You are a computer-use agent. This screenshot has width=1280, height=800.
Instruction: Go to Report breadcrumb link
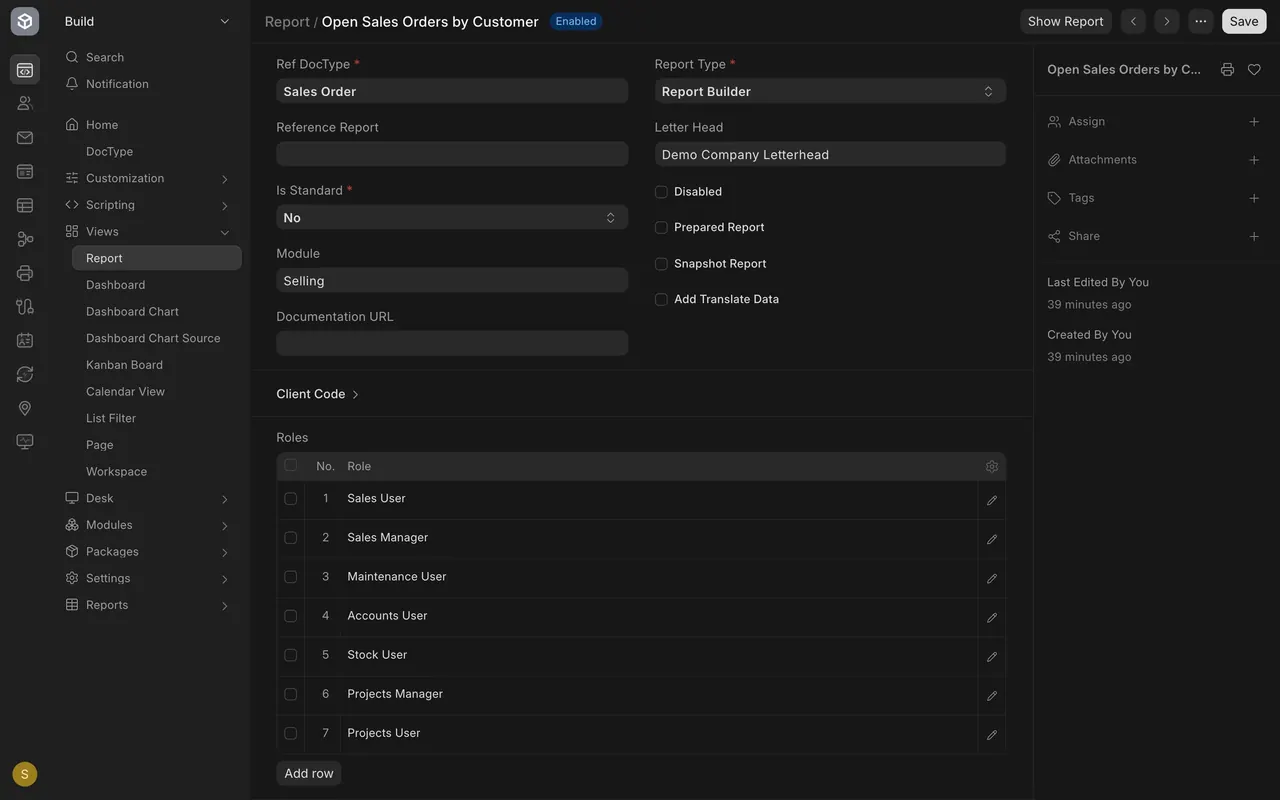click(x=287, y=21)
